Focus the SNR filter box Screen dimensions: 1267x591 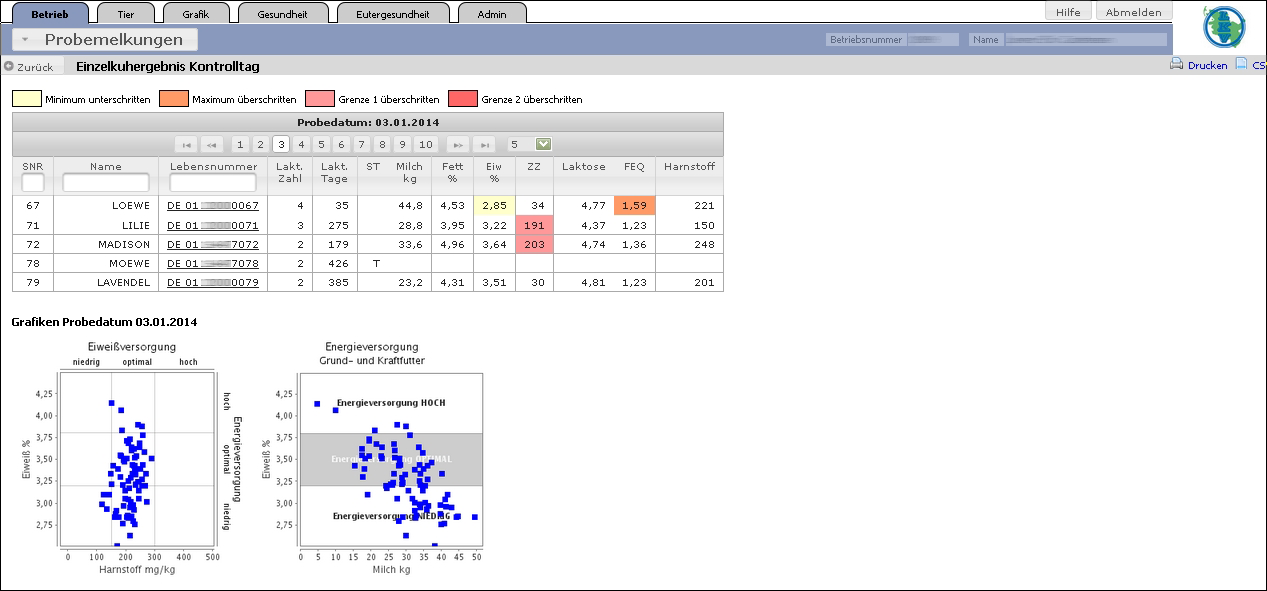point(33,183)
